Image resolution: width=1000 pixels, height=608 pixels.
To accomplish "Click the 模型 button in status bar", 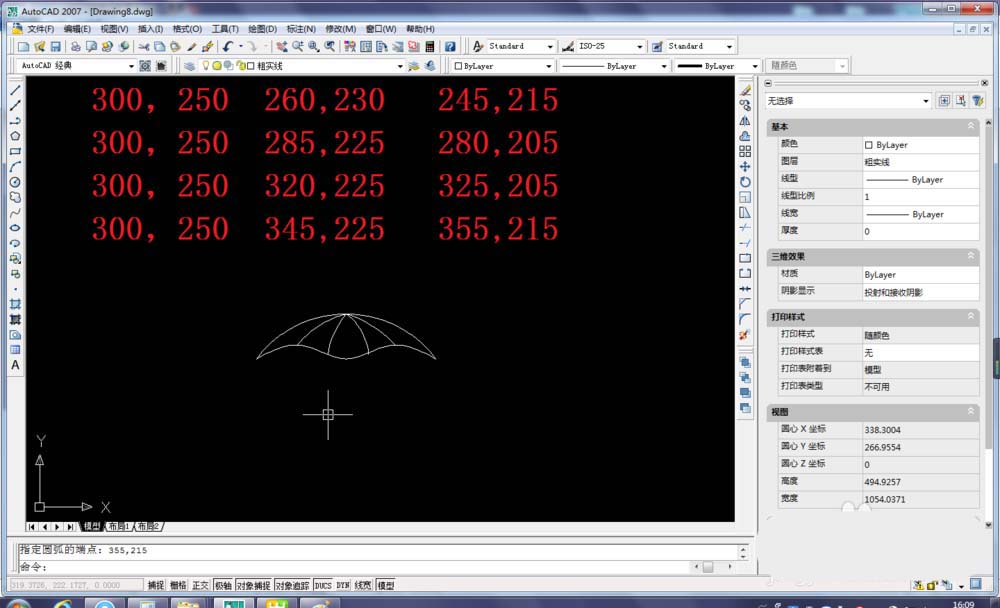I will (x=386, y=585).
